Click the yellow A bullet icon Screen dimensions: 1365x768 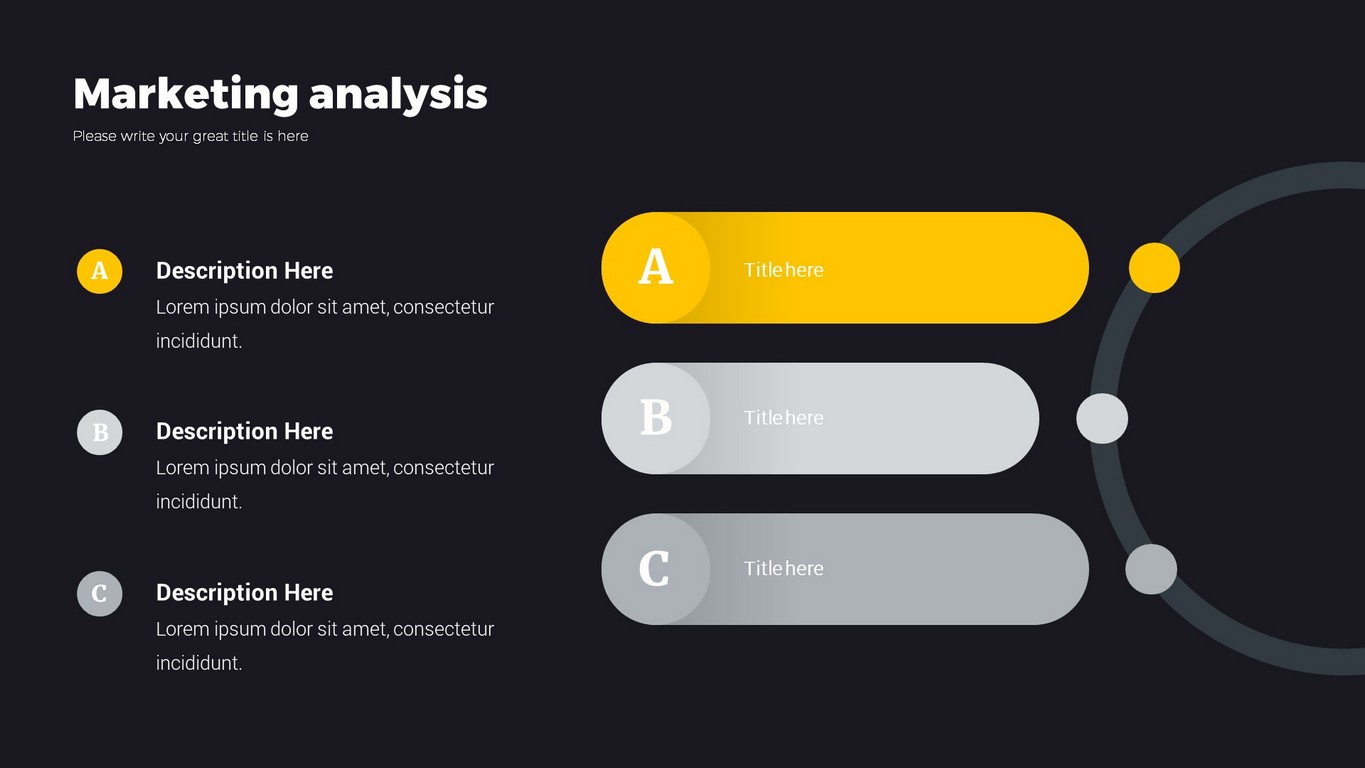coord(100,271)
